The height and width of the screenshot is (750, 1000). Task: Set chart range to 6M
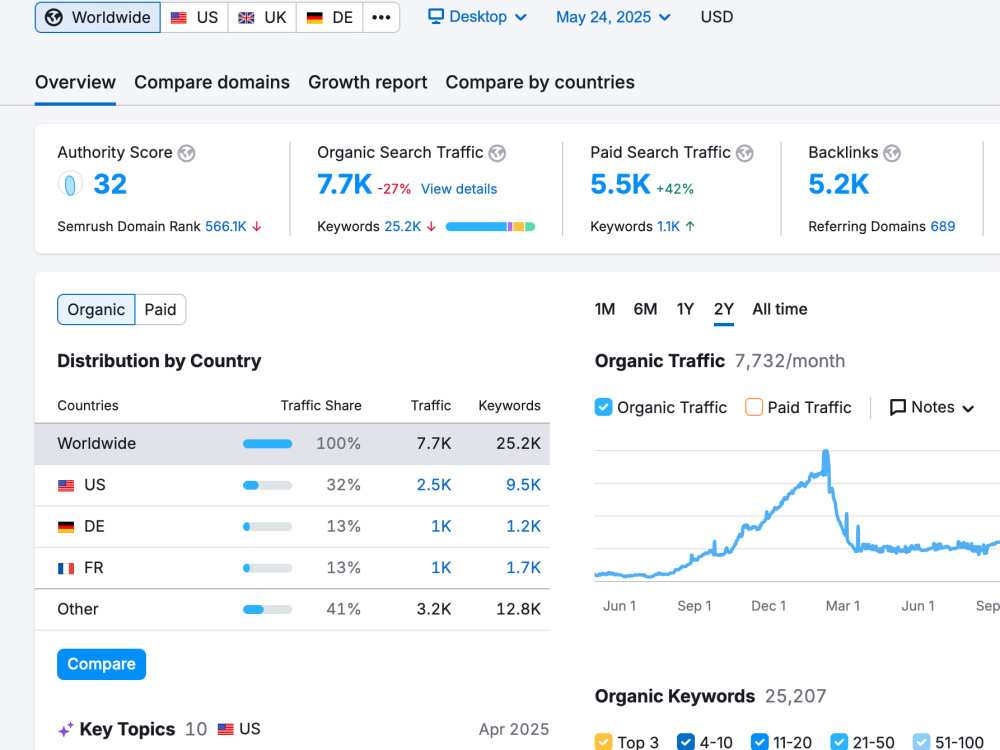(645, 309)
